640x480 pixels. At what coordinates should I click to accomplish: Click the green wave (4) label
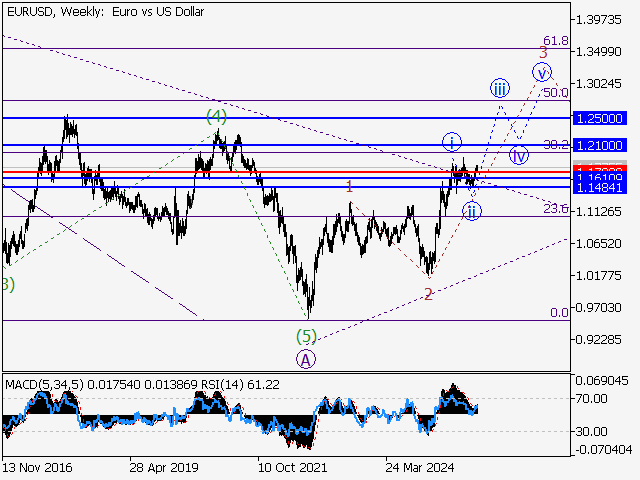coord(217,116)
